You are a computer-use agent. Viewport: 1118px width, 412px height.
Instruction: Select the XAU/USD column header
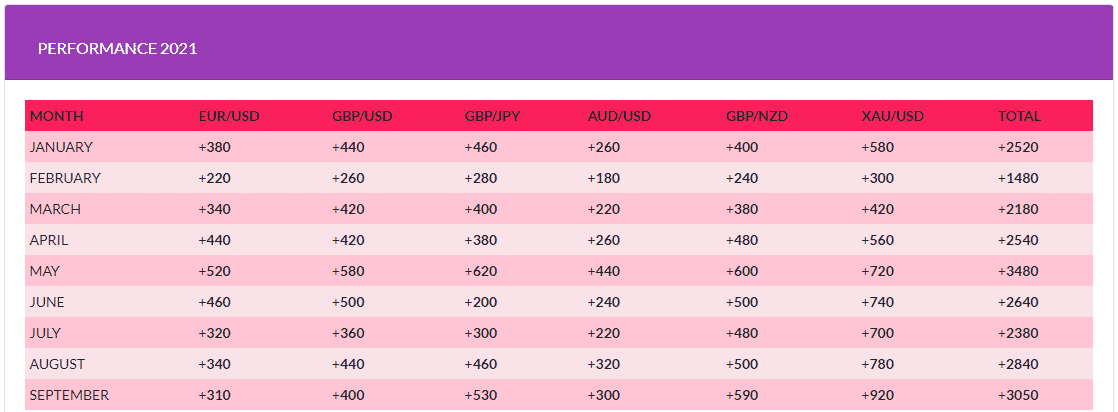pyautogui.click(x=893, y=116)
